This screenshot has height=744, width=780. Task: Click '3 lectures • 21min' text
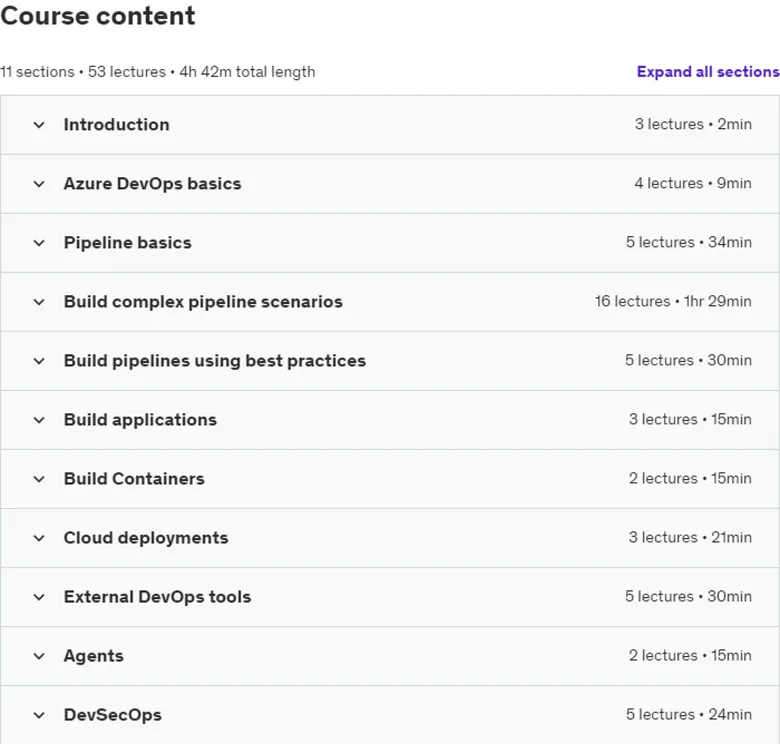pyautogui.click(x=690, y=538)
